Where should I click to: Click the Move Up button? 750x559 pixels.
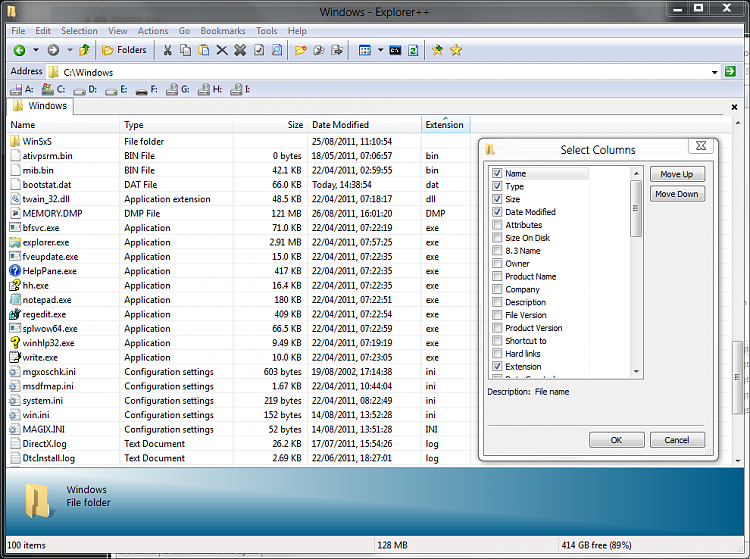pyautogui.click(x=677, y=174)
